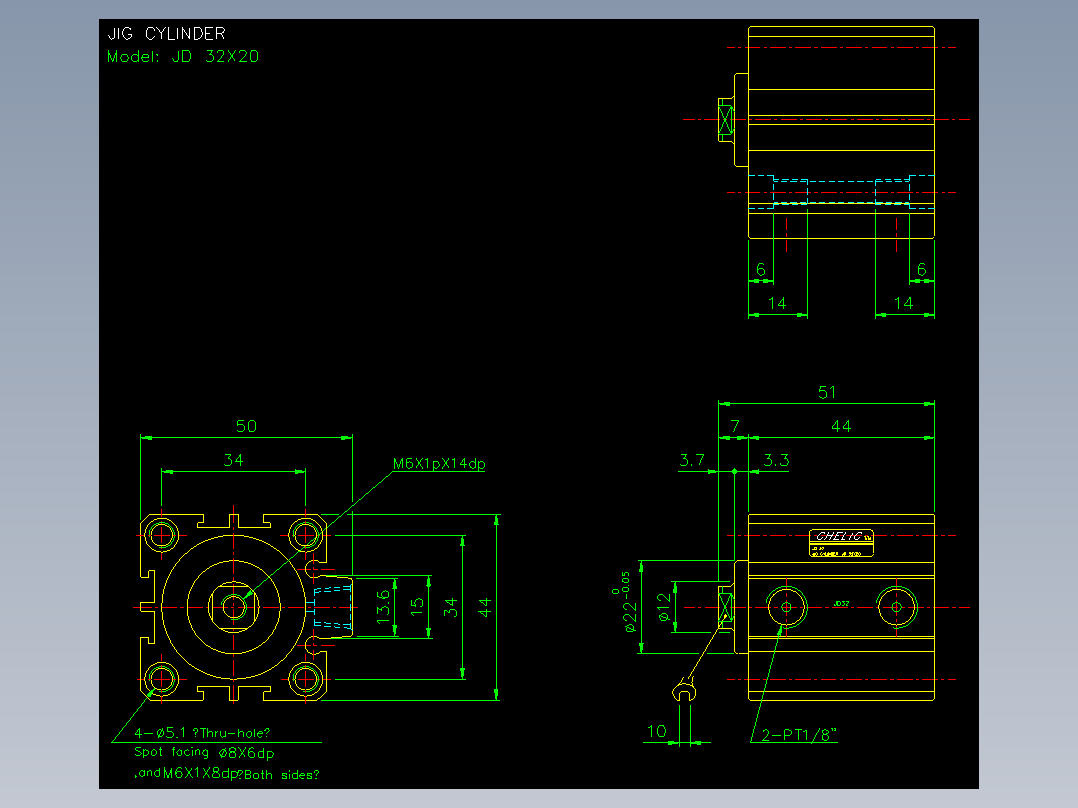
Task: Click the ø12 rod diameter dimension
Action: point(664,607)
